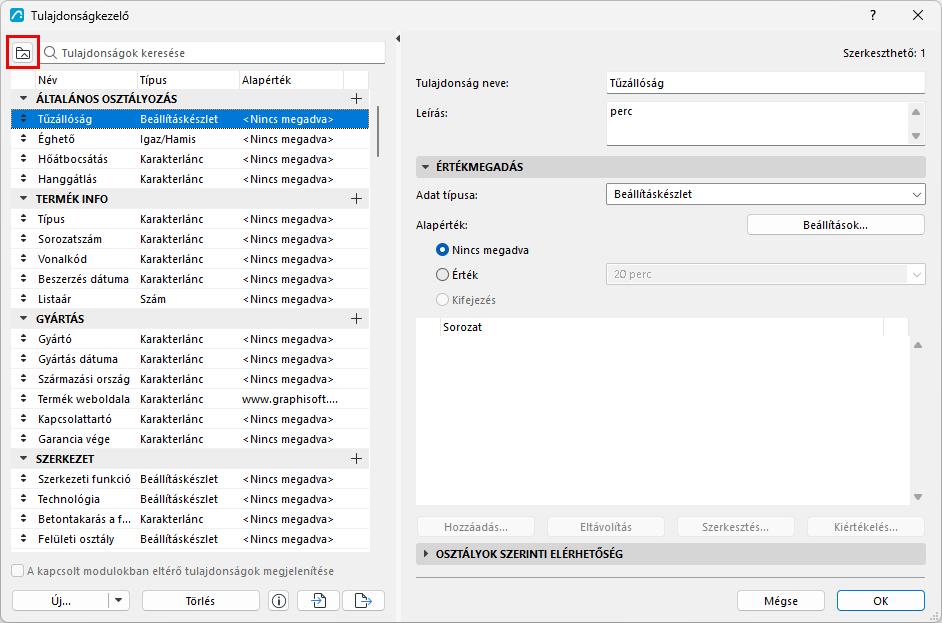
Task: Click the Törlés button
Action: [x=201, y=601]
